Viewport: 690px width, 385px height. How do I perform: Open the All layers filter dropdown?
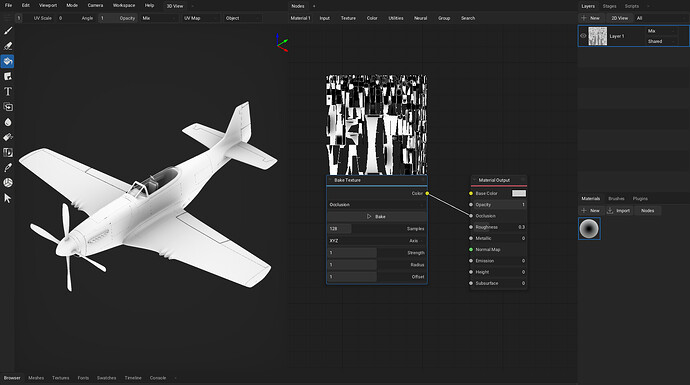[661, 18]
